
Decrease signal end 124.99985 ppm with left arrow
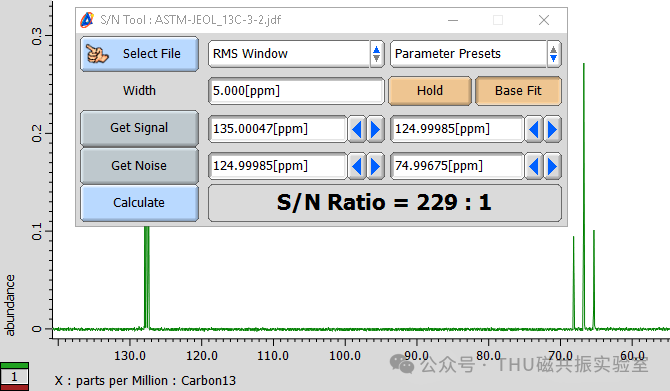point(534,129)
